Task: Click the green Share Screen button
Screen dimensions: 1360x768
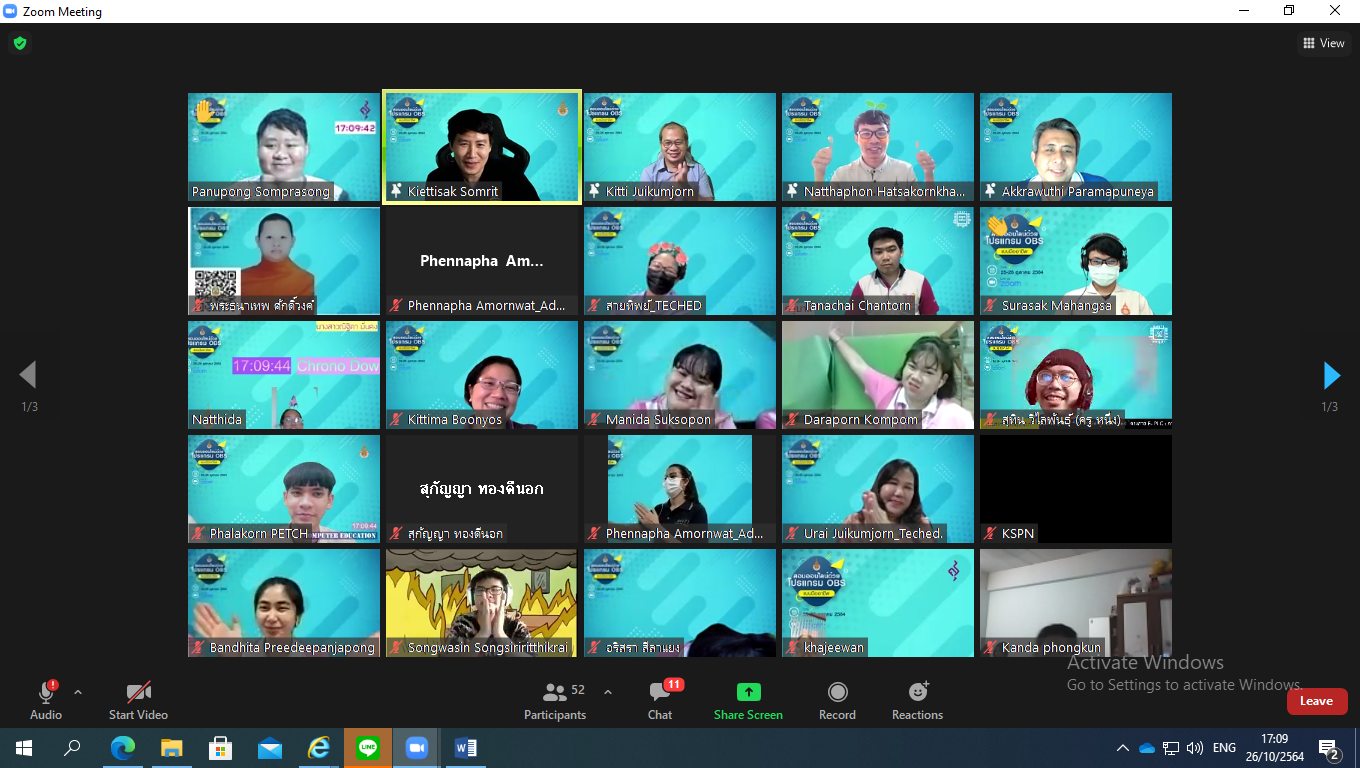Action: pyautogui.click(x=748, y=700)
